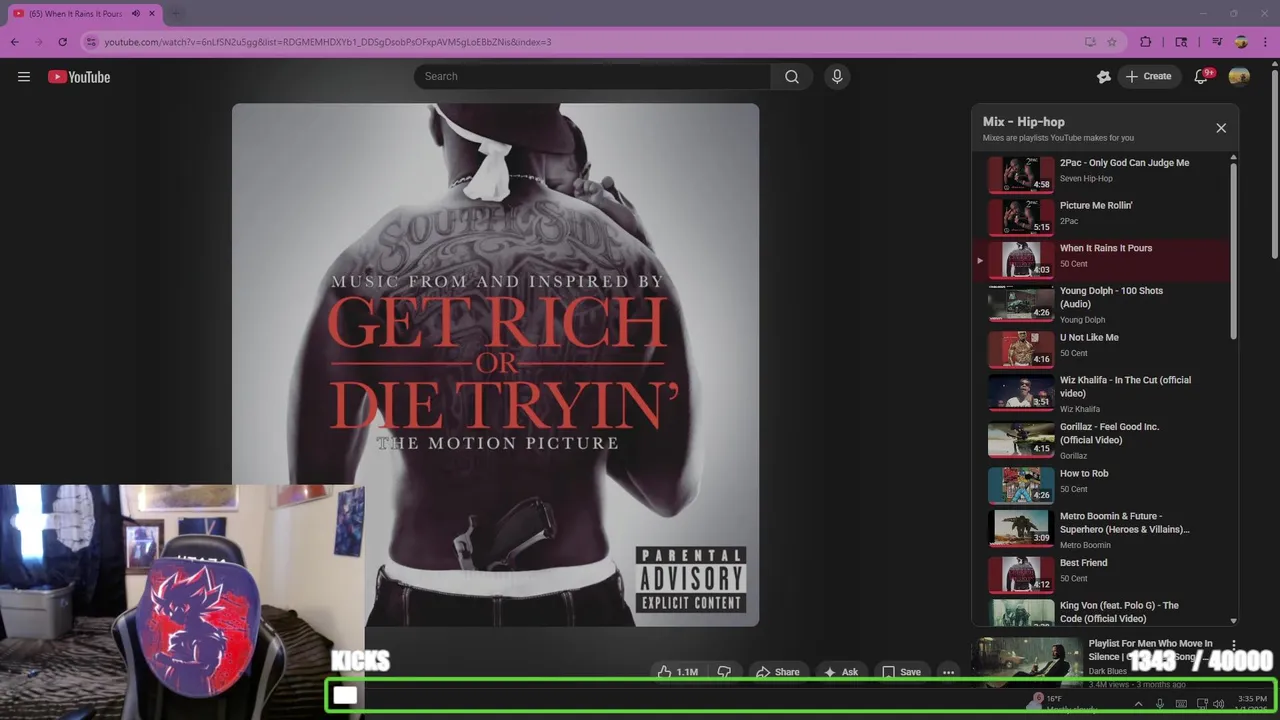
Task: Click the install app icon in address bar
Action: pyautogui.click(x=1090, y=42)
